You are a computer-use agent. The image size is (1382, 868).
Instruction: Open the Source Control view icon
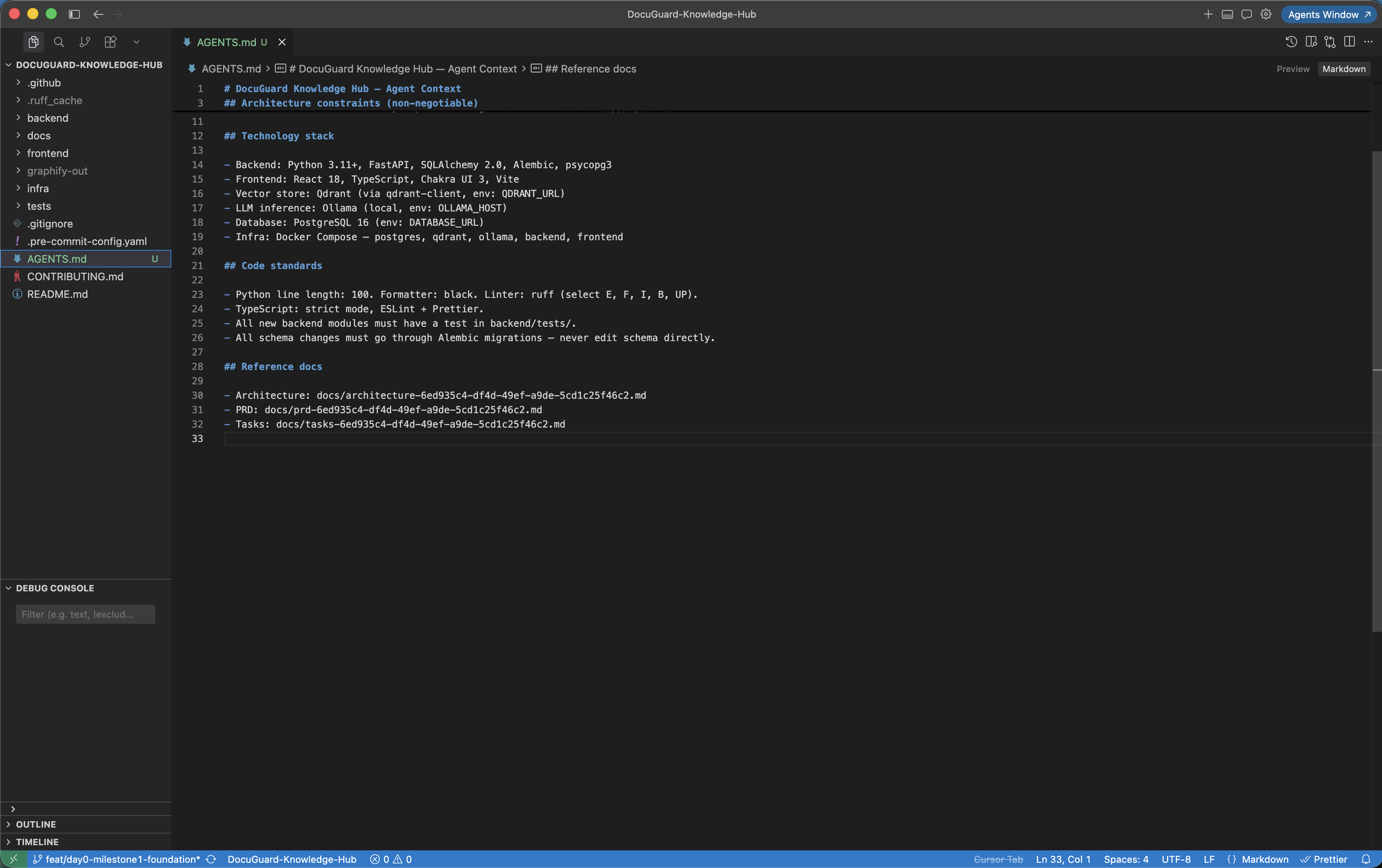tap(84, 42)
